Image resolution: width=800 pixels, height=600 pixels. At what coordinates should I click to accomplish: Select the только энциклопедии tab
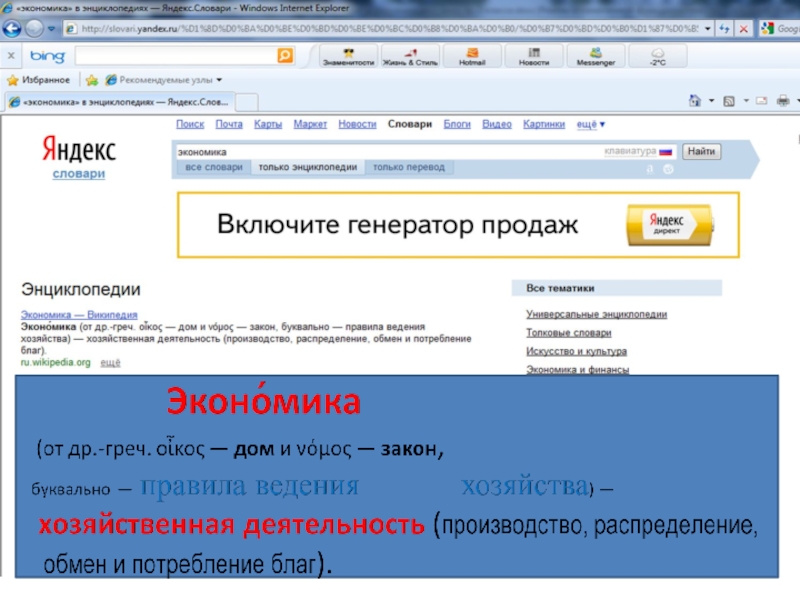(308, 167)
